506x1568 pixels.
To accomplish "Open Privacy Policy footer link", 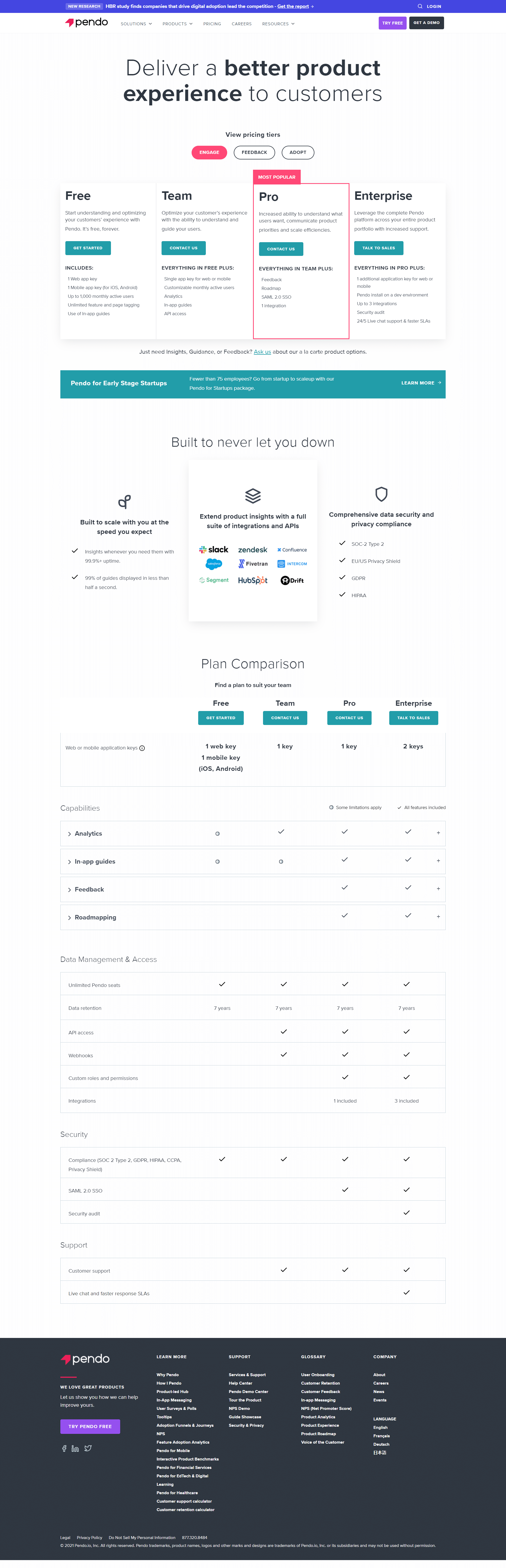I will [x=90, y=1538].
